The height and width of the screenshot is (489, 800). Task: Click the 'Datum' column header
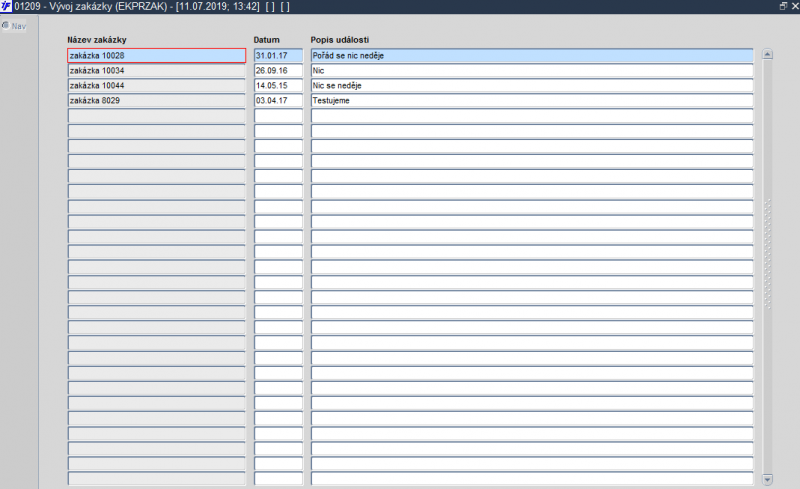pos(267,40)
